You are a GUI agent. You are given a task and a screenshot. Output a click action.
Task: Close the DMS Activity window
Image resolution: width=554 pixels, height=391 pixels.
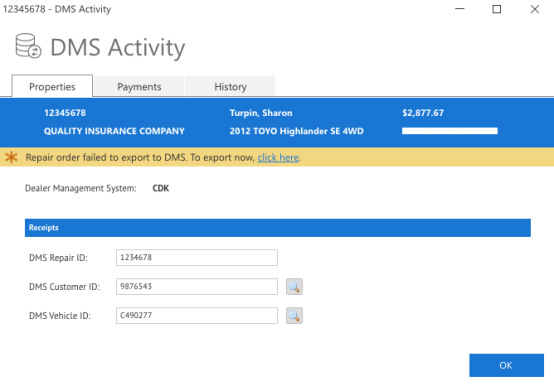click(x=535, y=9)
